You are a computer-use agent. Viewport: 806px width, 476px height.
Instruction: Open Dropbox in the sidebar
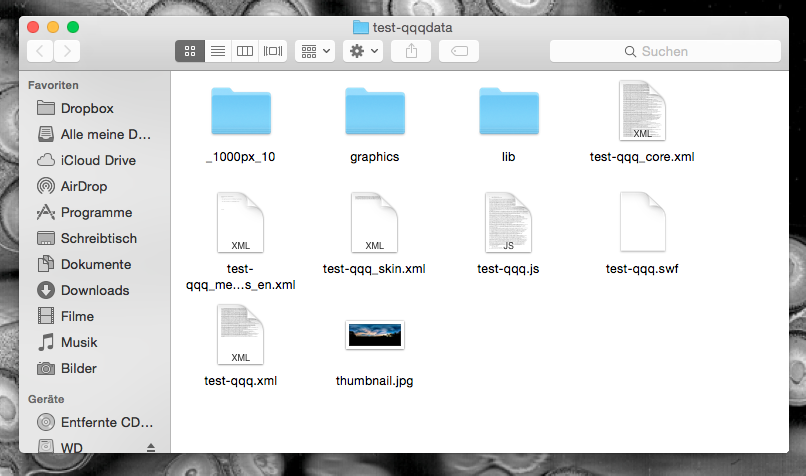(x=87, y=108)
